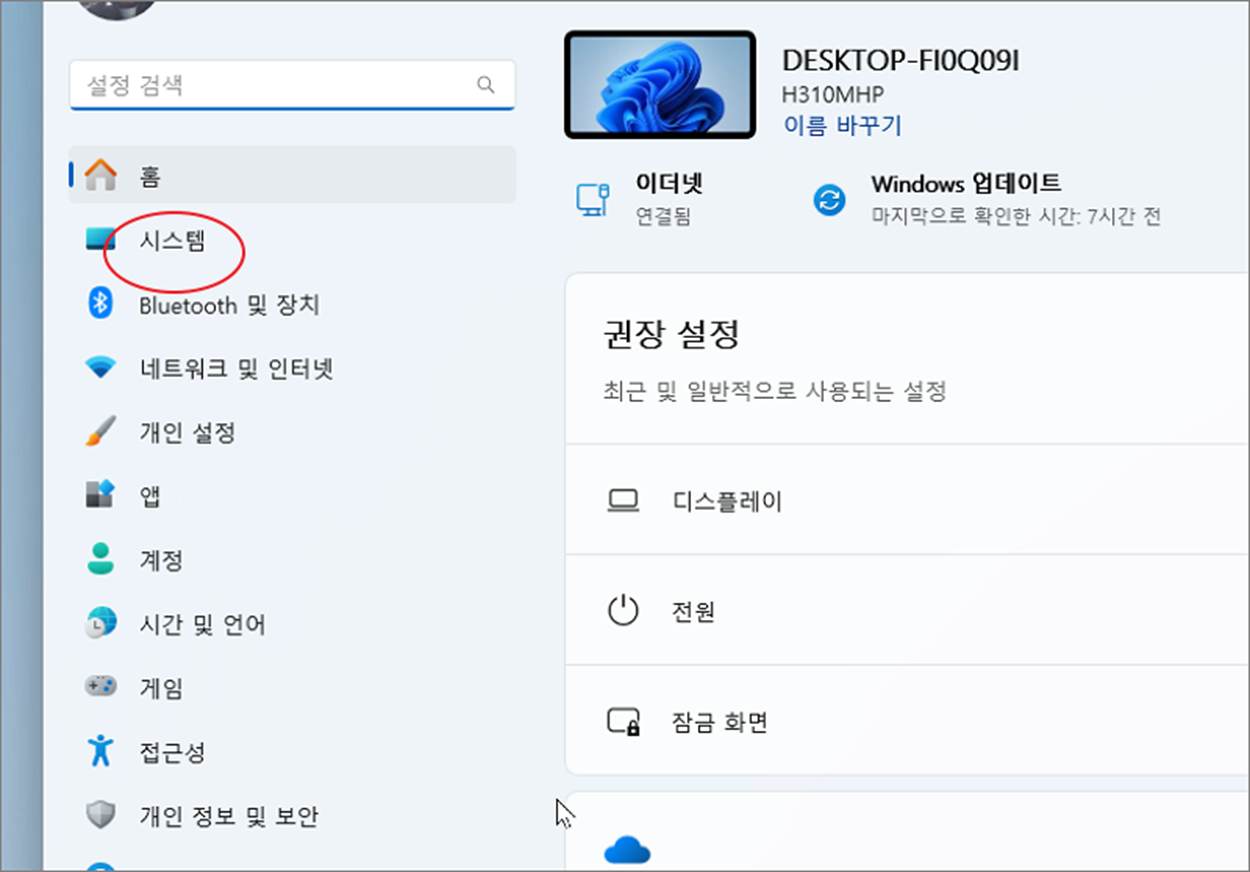Open Windows 업데이트 status tile
The image size is (1250, 872).
pyautogui.click(x=986, y=200)
